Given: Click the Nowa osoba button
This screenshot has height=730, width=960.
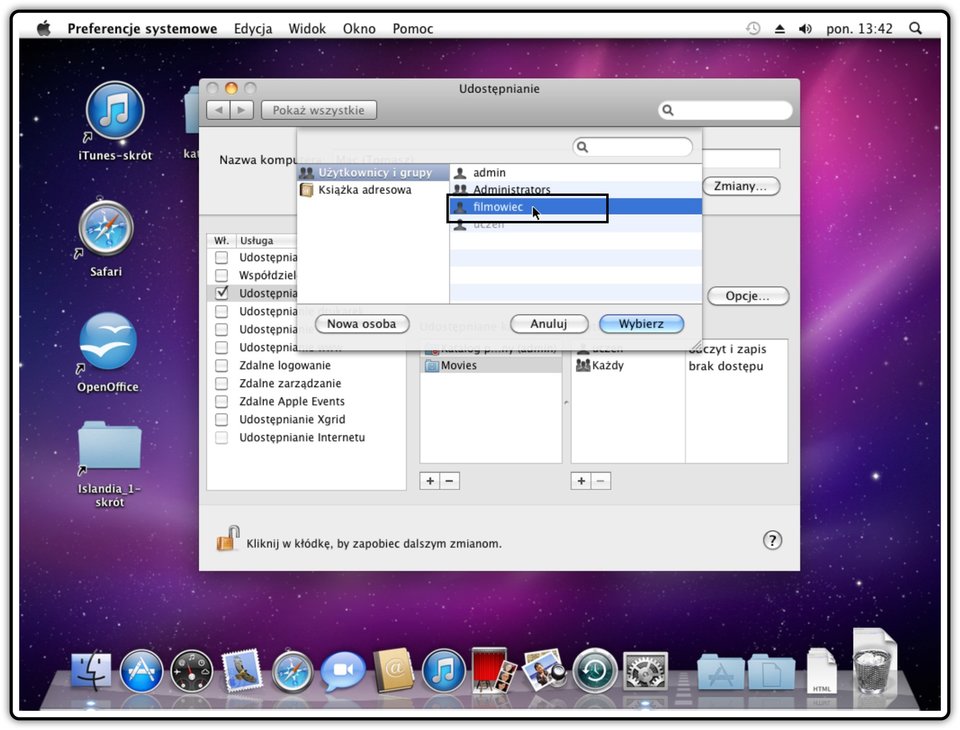Looking at the screenshot, I should pos(362,324).
